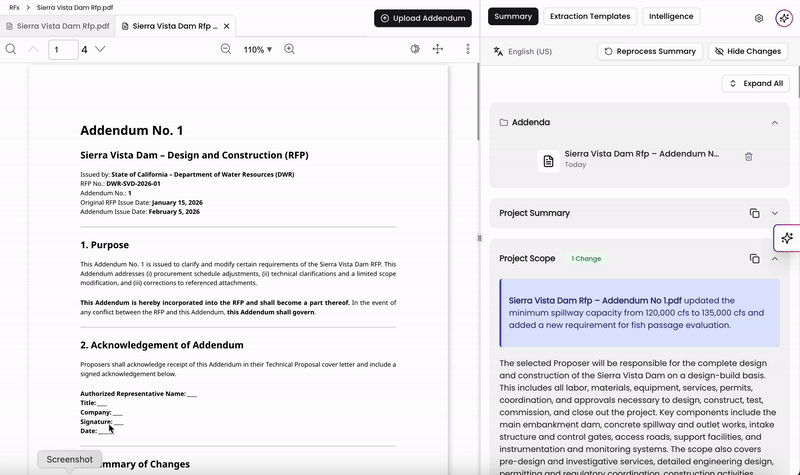Delete the Sierra Vista Dam Rfp addendum file
Screen dimensions: 800x475
pos(748,157)
